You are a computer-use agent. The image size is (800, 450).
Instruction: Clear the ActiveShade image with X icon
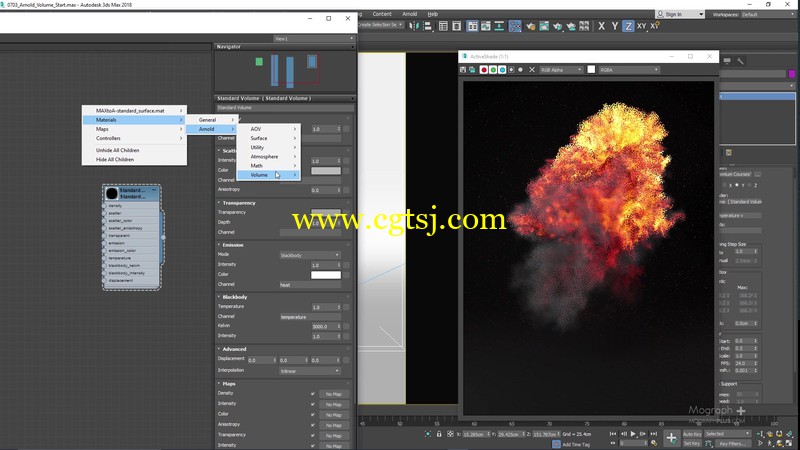pos(532,69)
